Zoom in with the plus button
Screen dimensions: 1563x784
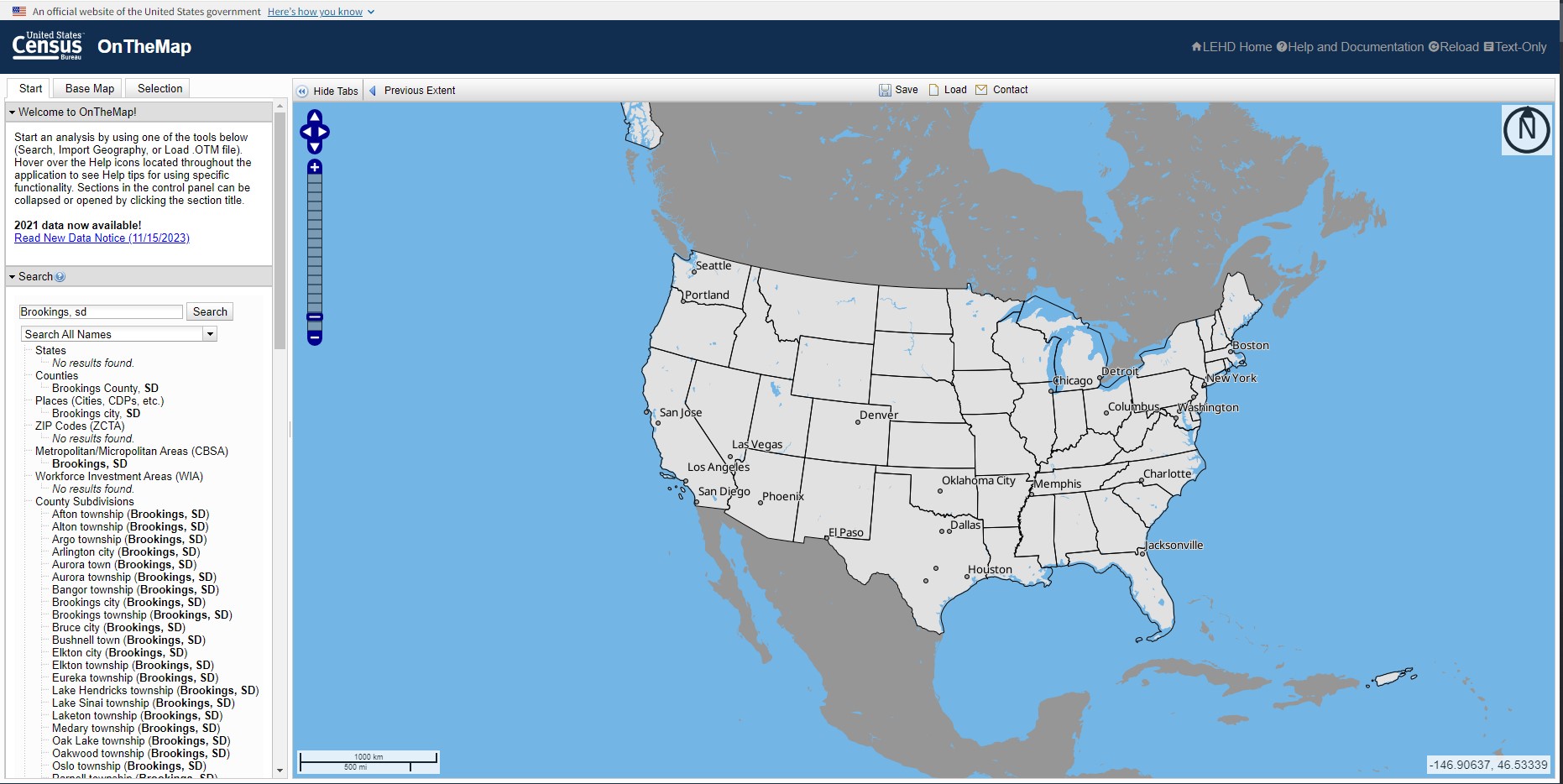click(315, 167)
